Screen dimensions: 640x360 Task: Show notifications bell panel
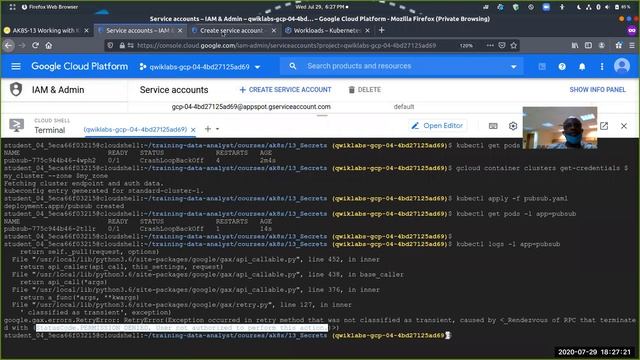coord(582,67)
